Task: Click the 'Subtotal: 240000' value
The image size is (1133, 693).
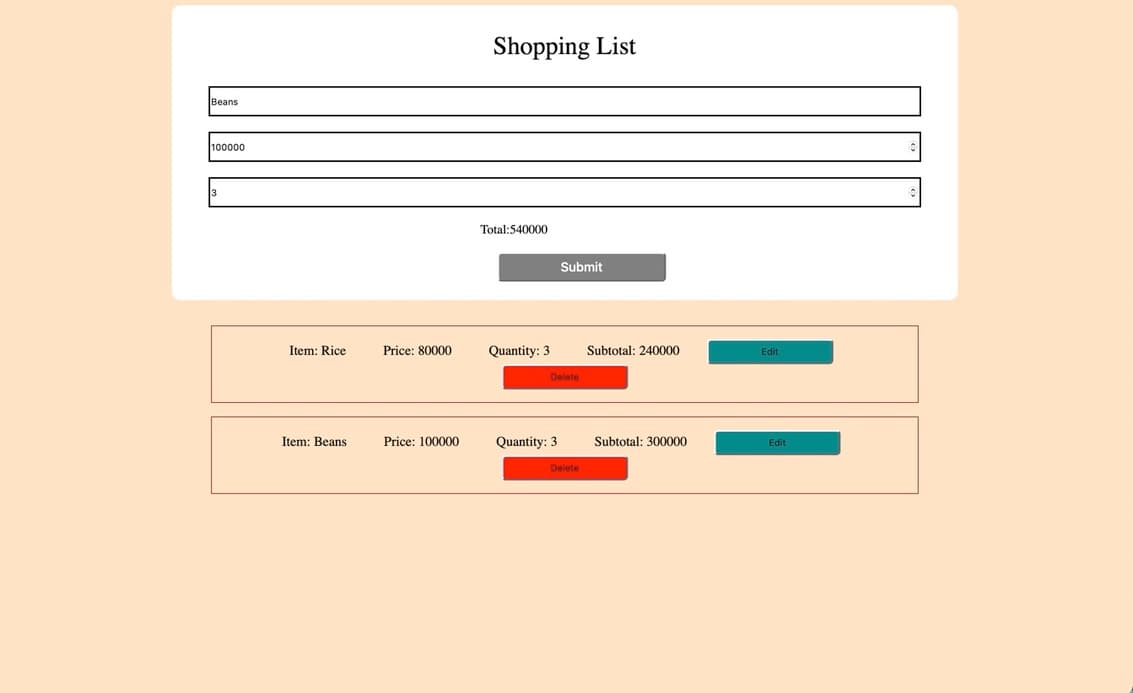Action: (633, 351)
